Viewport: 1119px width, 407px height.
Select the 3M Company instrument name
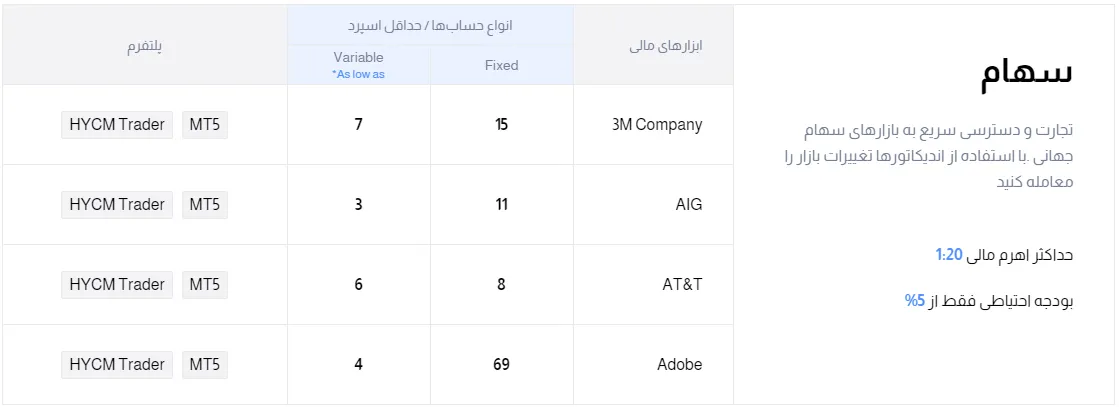pos(656,125)
